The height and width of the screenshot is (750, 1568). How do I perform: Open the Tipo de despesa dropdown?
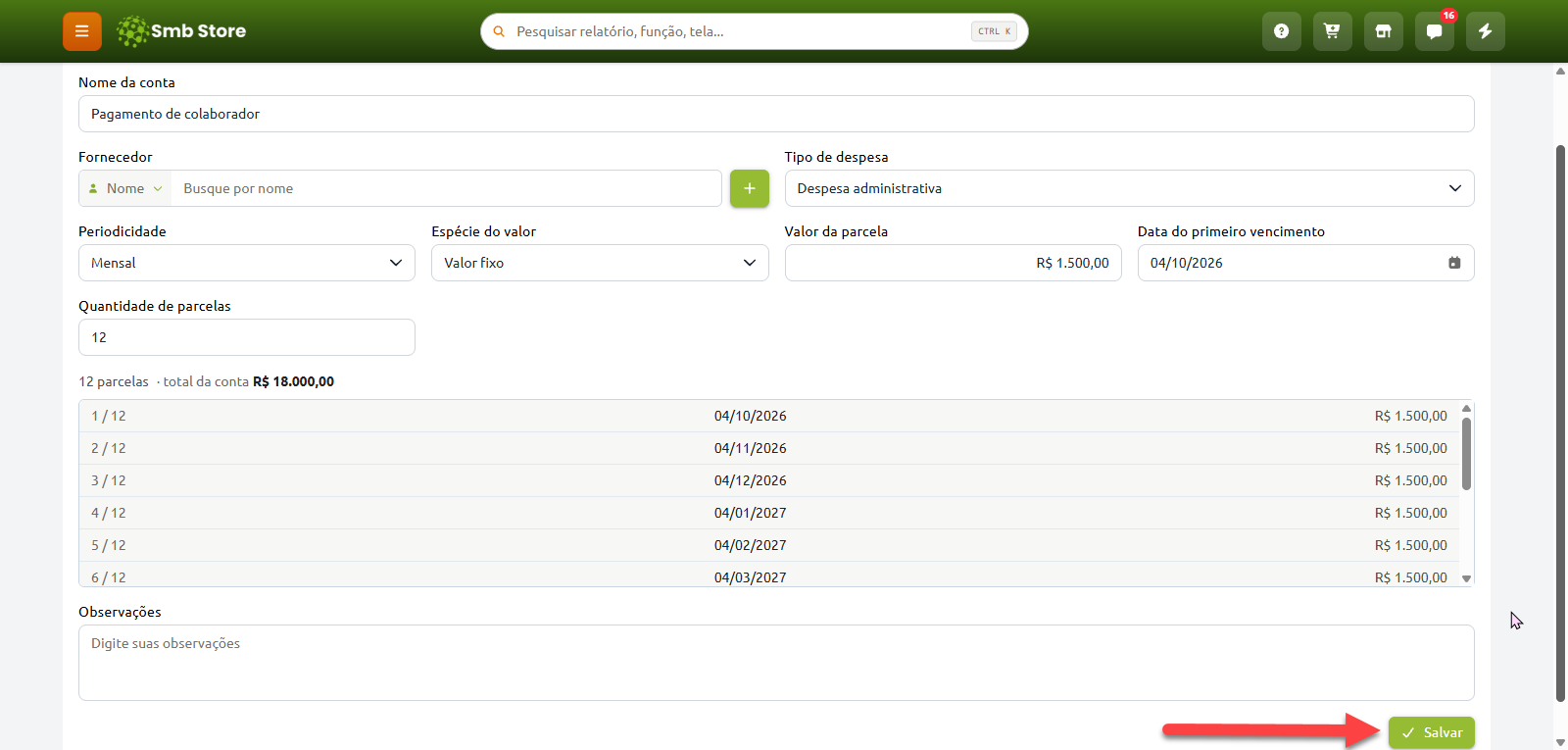(x=1129, y=188)
